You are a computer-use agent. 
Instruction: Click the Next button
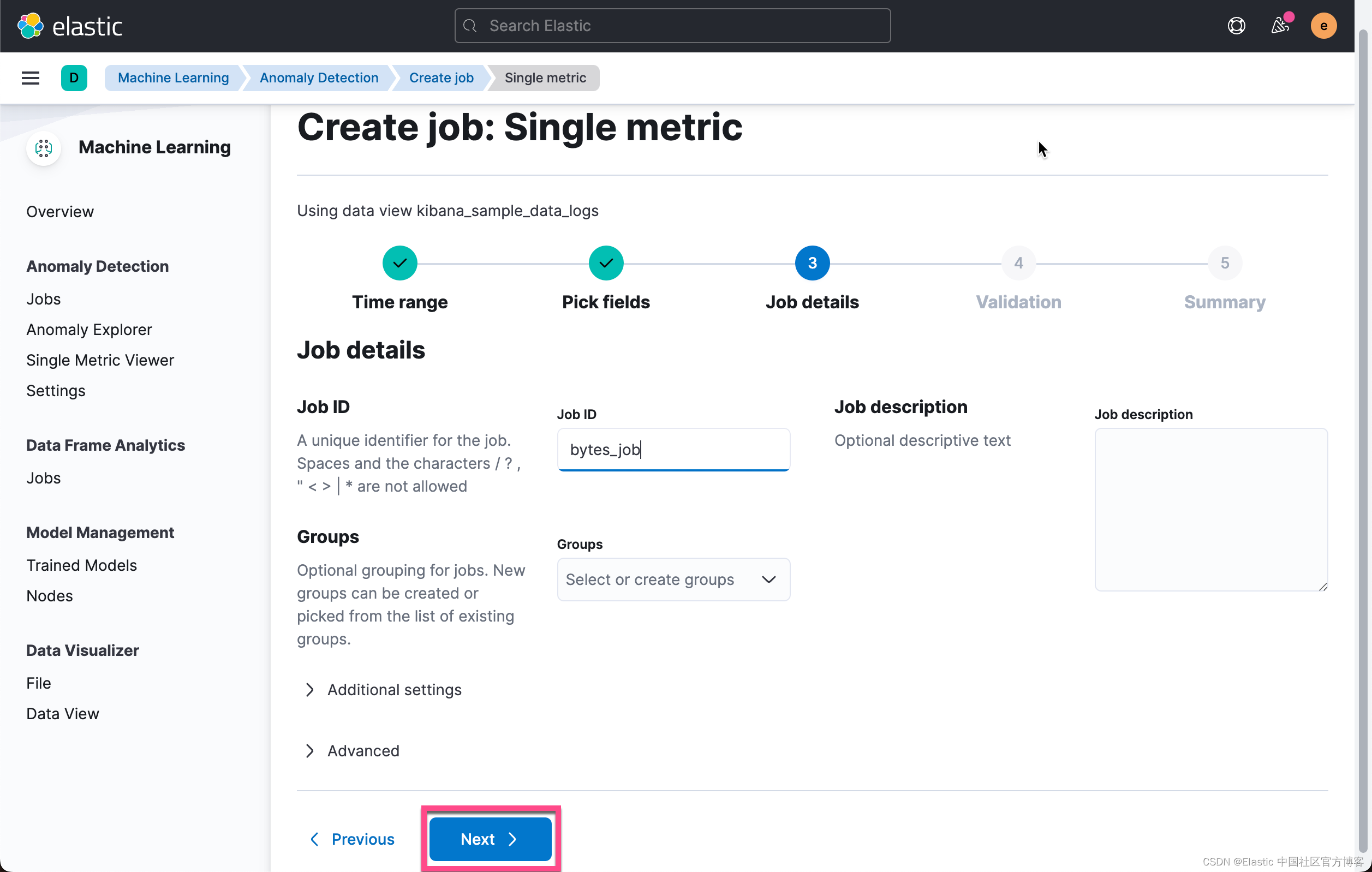[x=490, y=838]
